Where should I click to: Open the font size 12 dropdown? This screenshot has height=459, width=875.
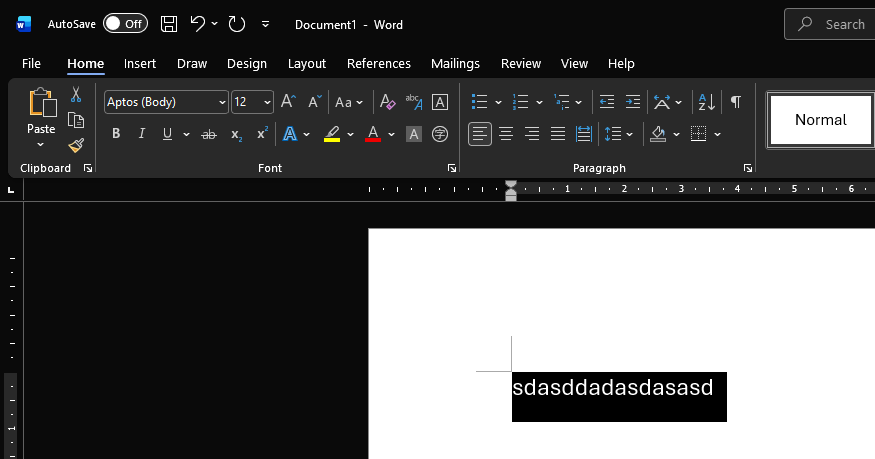pos(267,103)
